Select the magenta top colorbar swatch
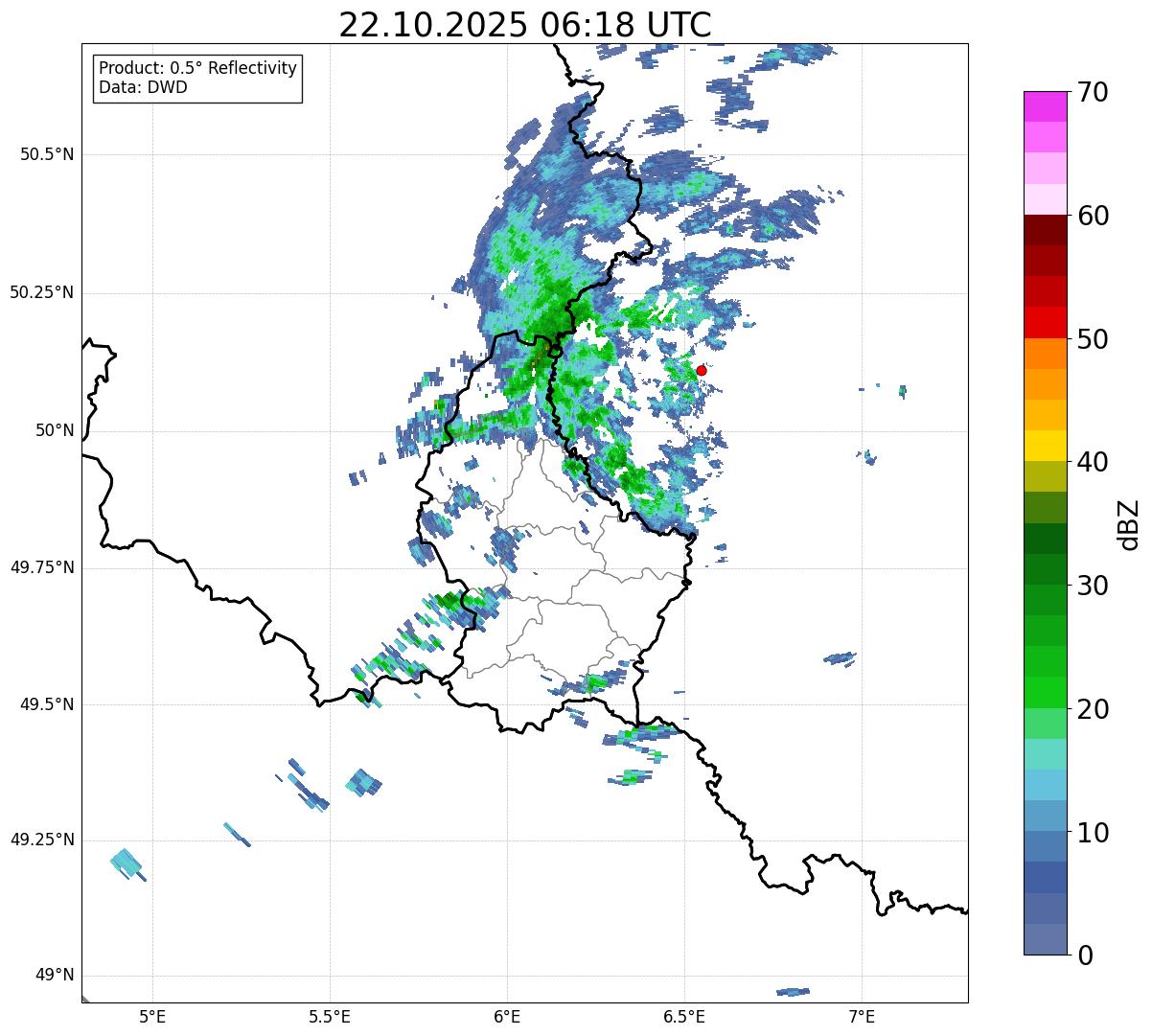Viewport: 1152px width, 1036px height. [1045, 106]
